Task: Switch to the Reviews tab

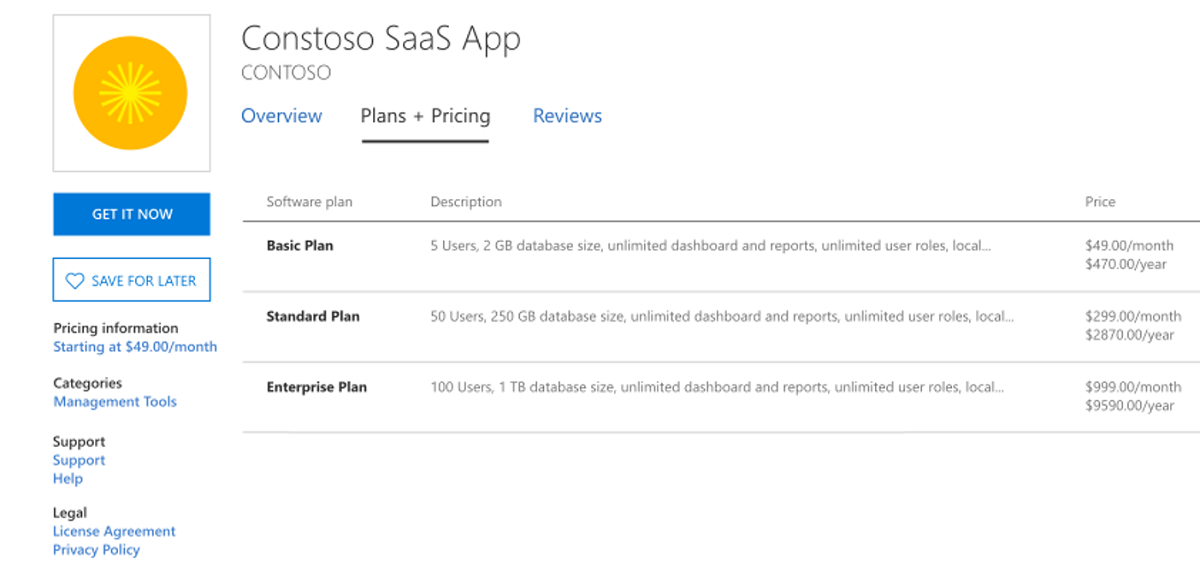Action: (567, 116)
